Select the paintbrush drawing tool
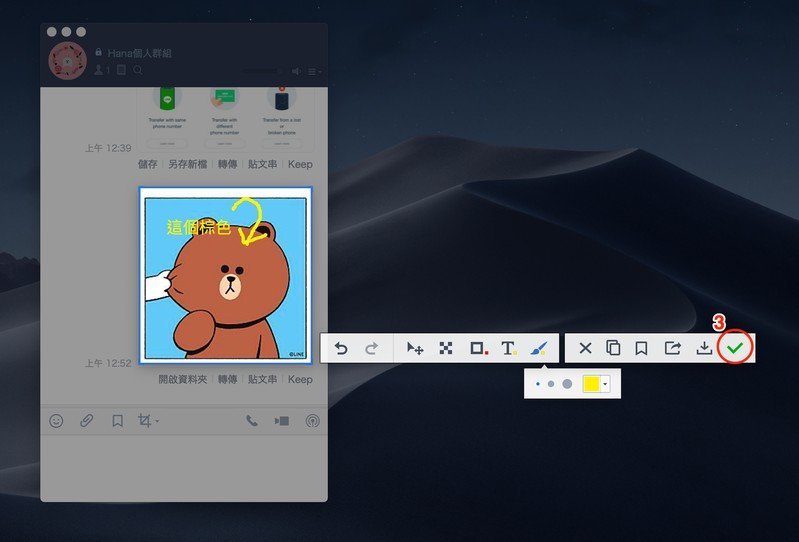 click(x=538, y=348)
